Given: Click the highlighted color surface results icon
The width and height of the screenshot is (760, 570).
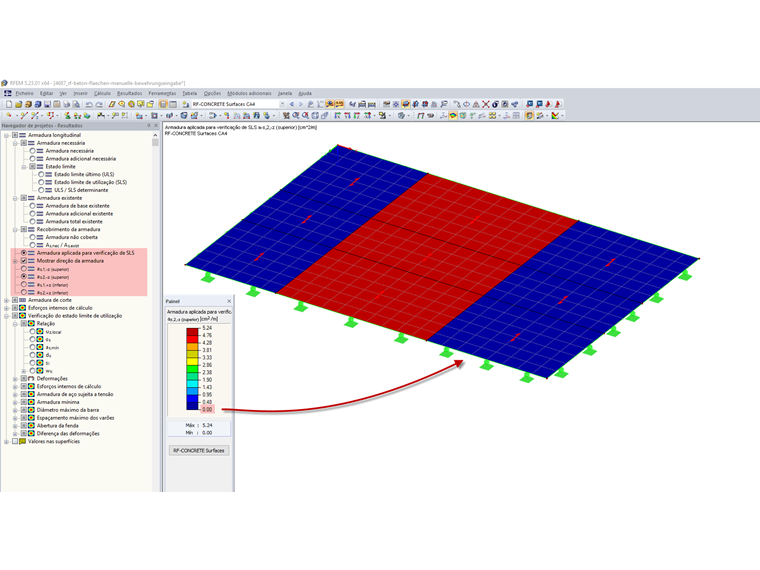Looking at the screenshot, I should (453, 116).
